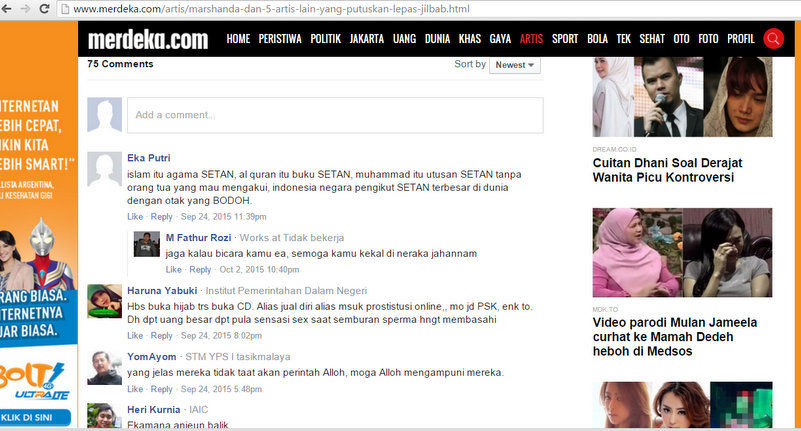Click Haruna Yabuki's profile photo
This screenshot has width=801, height=431.
point(104,301)
